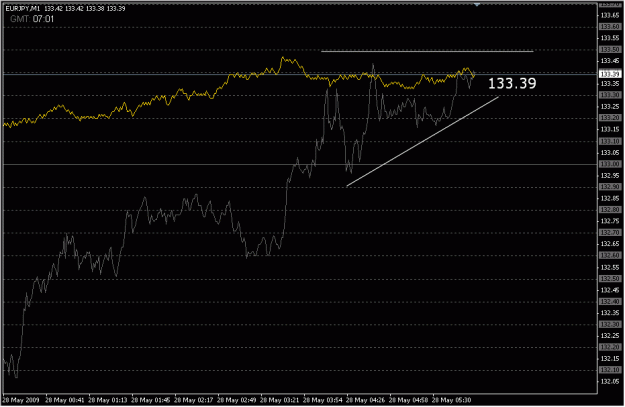Viewport: 625px width, 407px height.
Task: Click the 28 May 01:45 time label
Action: (x=151, y=400)
